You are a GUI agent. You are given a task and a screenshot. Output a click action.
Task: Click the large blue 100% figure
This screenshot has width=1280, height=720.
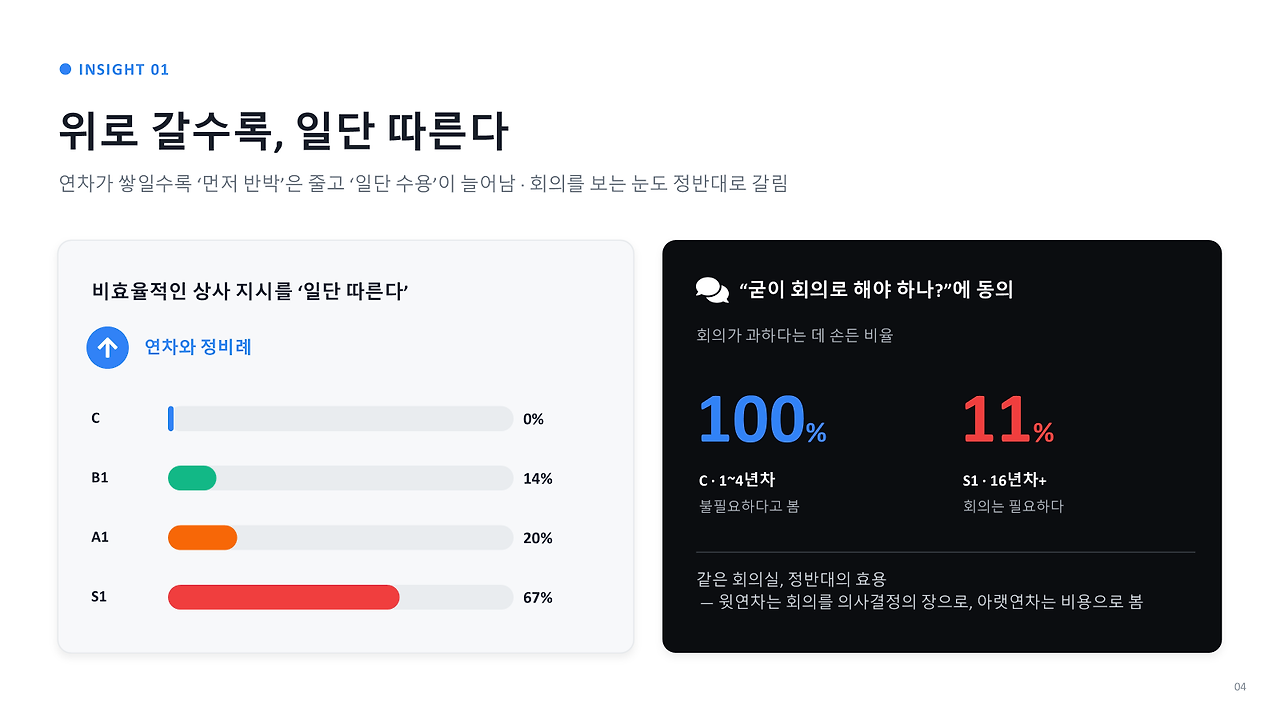point(762,421)
